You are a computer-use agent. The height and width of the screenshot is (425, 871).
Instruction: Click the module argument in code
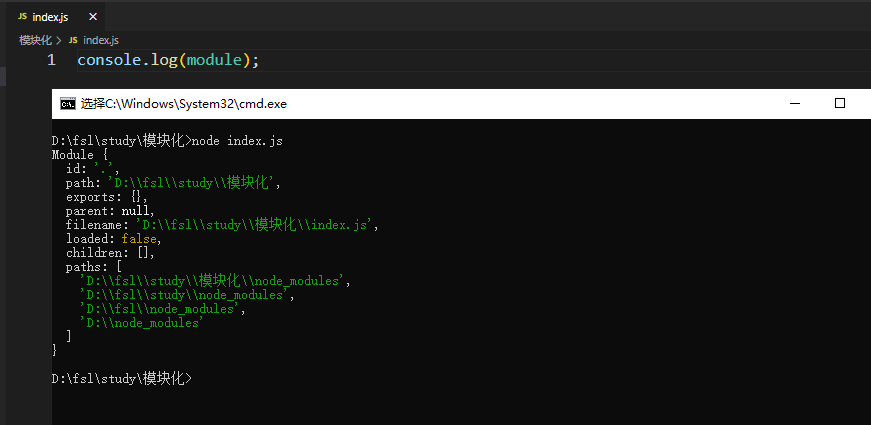[x=214, y=60]
